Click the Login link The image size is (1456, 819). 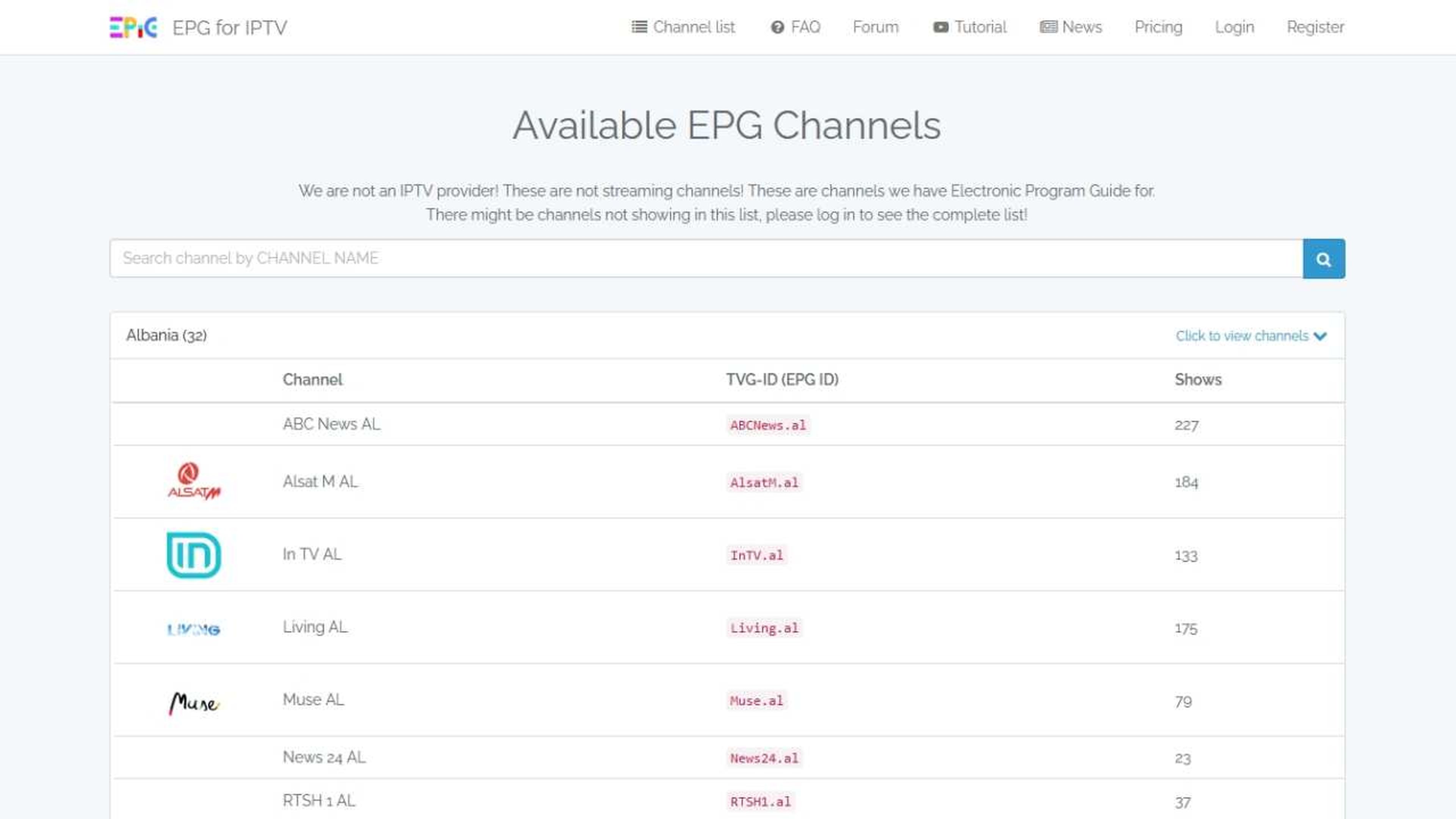(x=1234, y=27)
